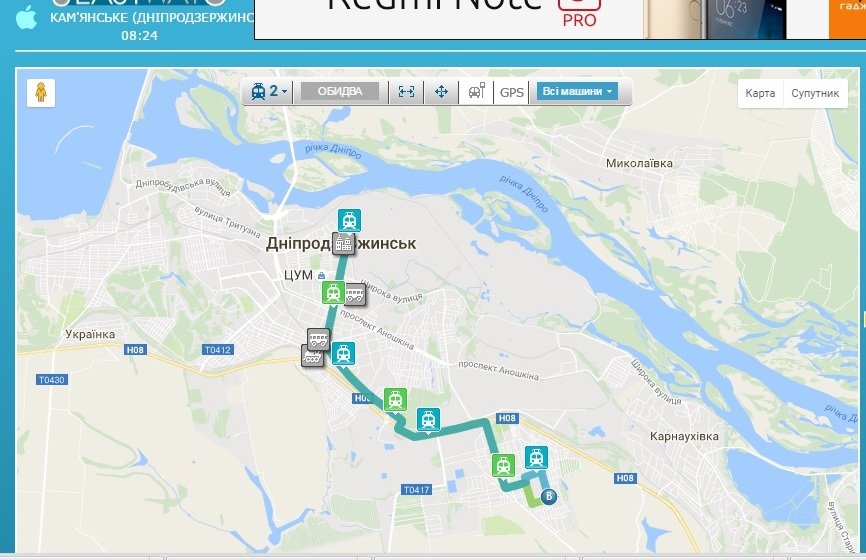Click the fit-route-to-width icon
Screen dimensions: 866x560
point(406,92)
